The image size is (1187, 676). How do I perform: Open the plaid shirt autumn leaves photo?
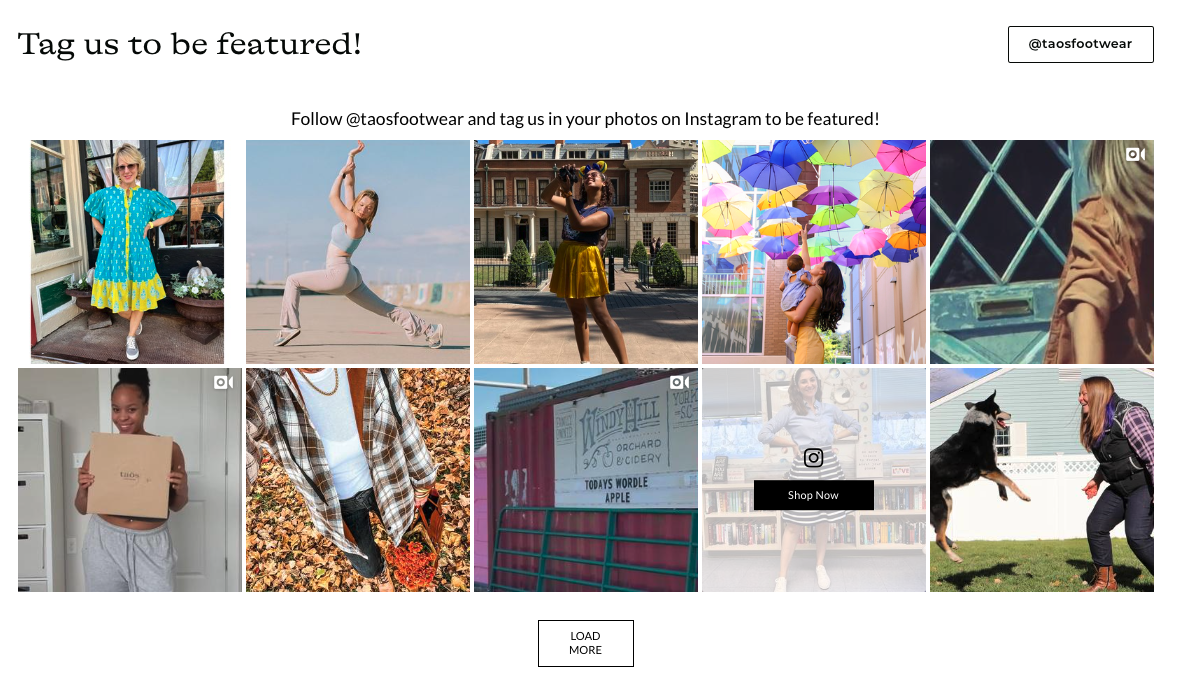[x=357, y=480]
